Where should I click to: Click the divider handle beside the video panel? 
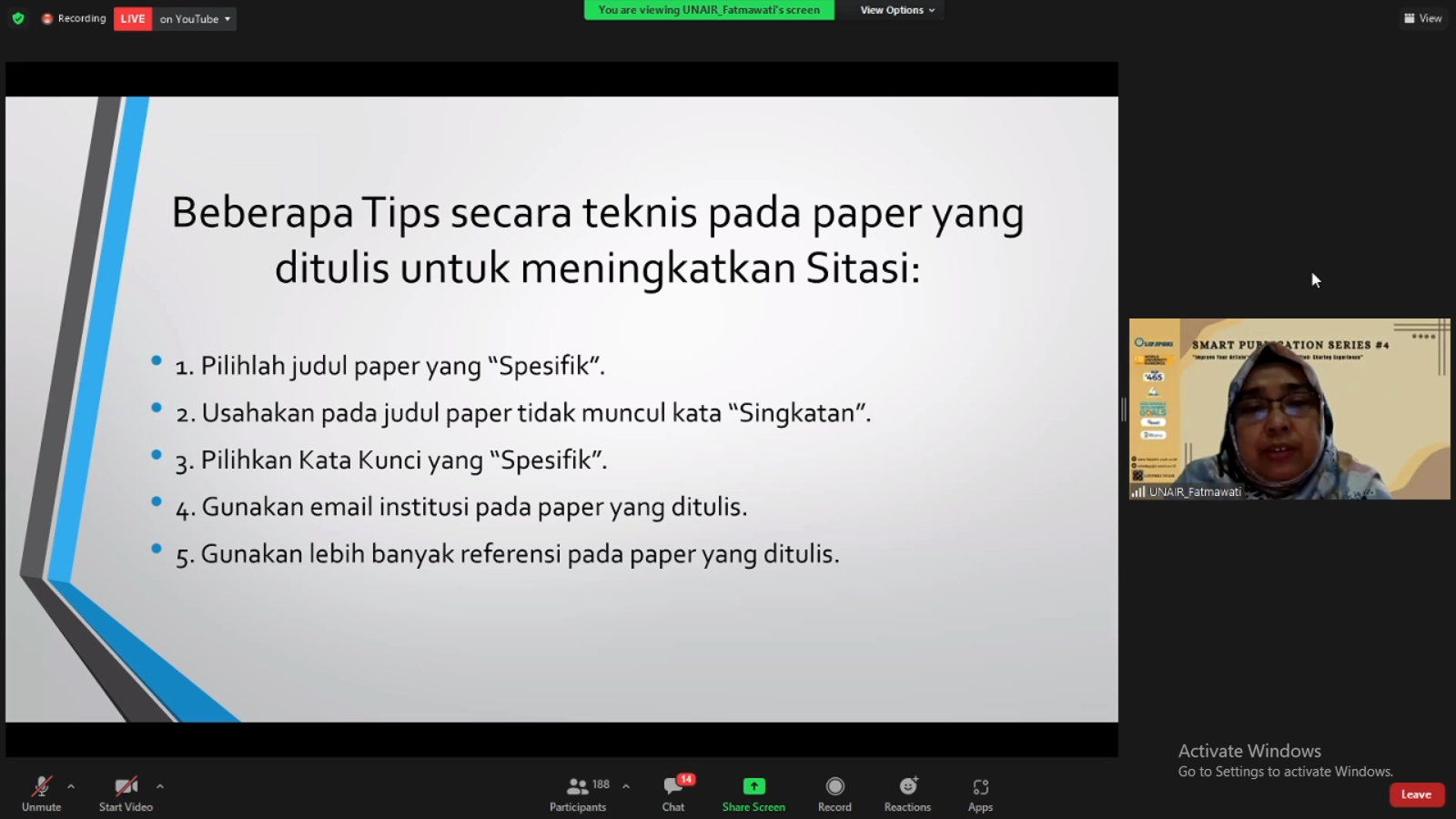1124,409
